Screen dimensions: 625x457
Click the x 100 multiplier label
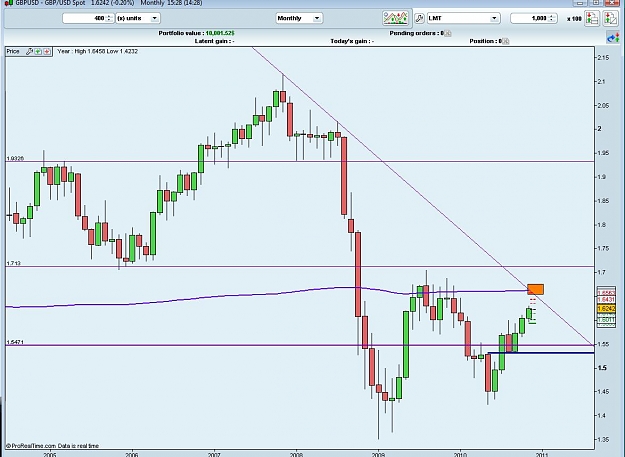point(574,19)
